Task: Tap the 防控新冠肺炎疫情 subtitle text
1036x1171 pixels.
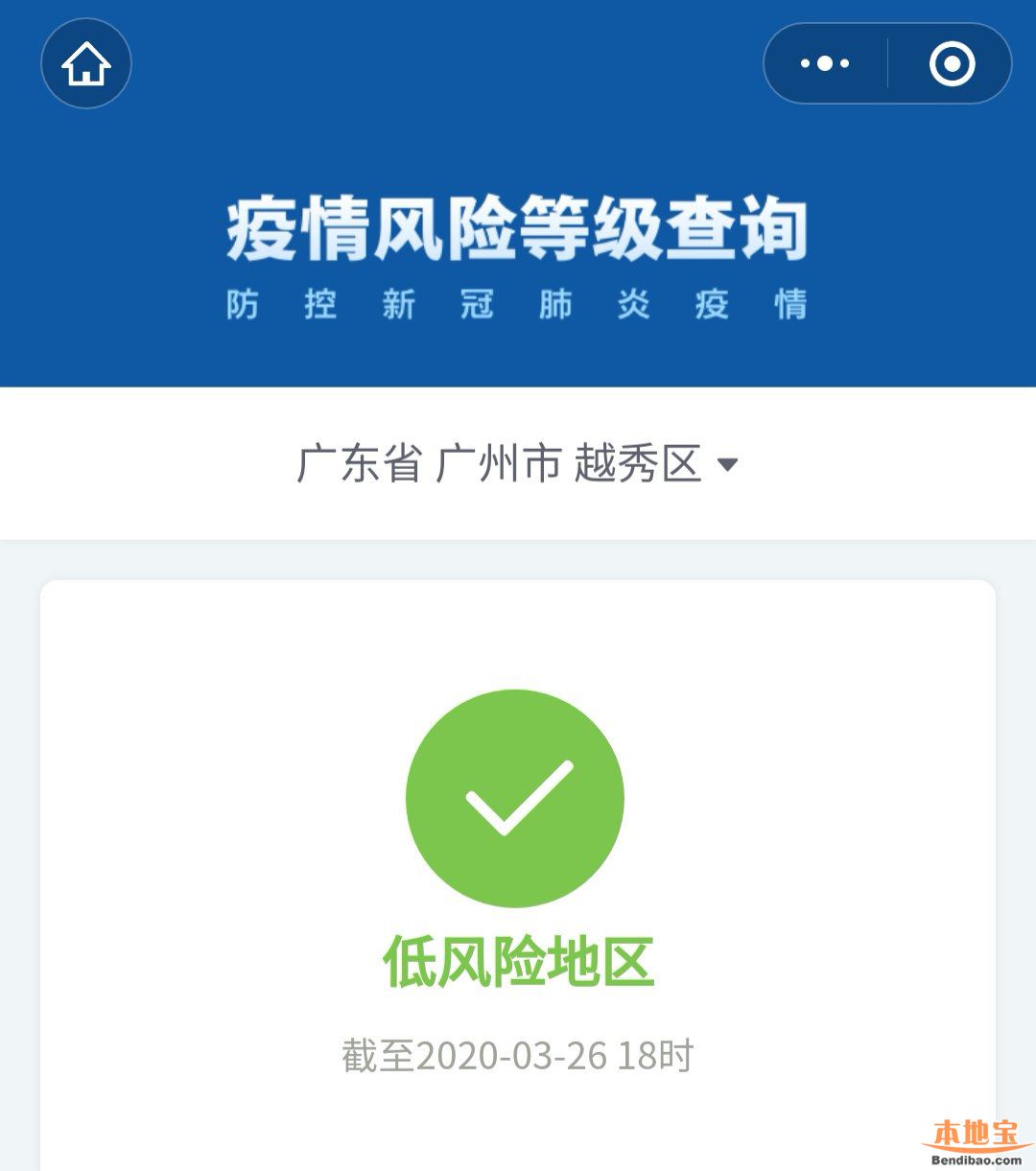Action: coord(517,305)
